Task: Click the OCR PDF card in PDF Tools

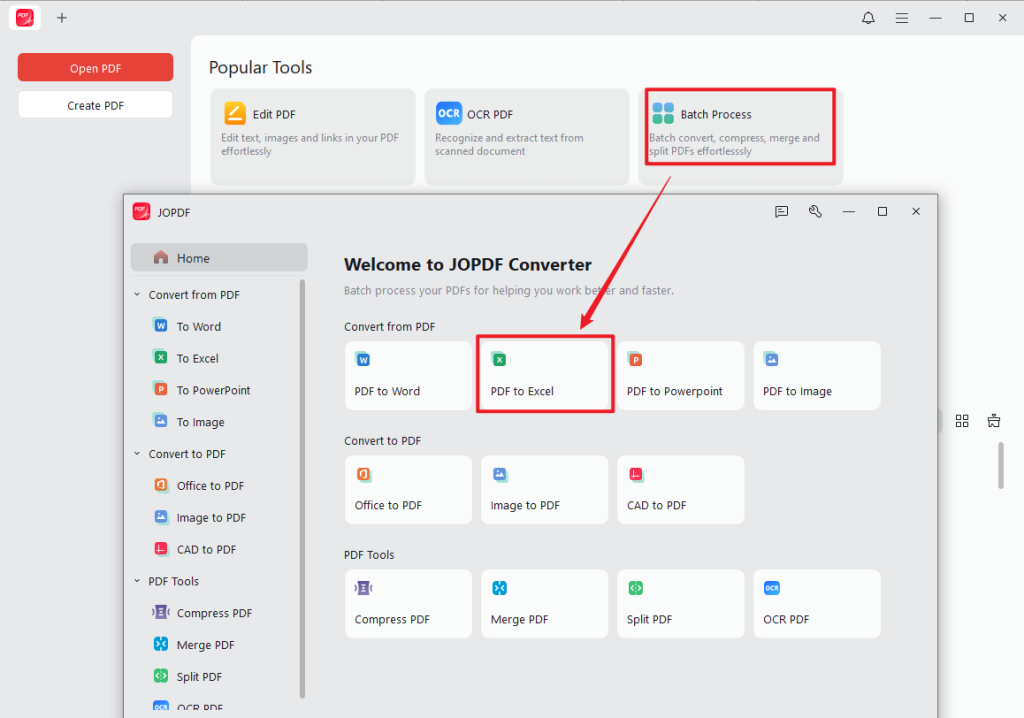Action: point(817,604)
